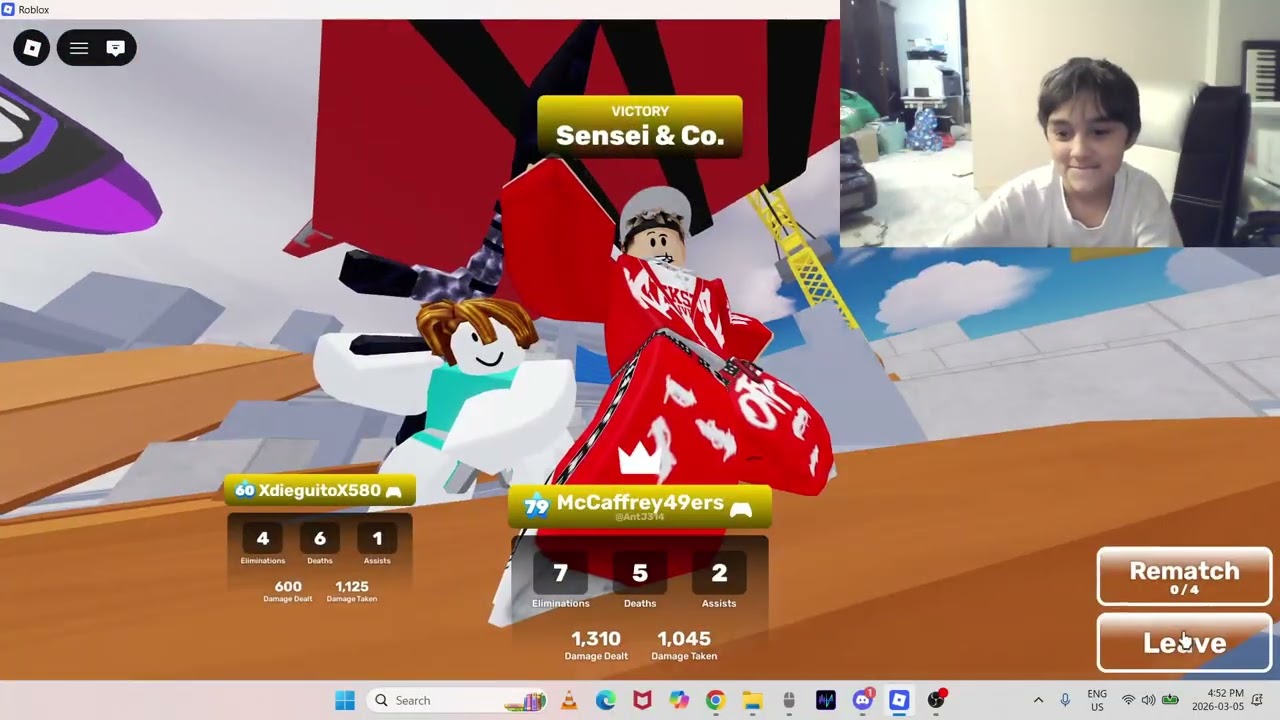Open the battery tray icon

pos(1169,700)
